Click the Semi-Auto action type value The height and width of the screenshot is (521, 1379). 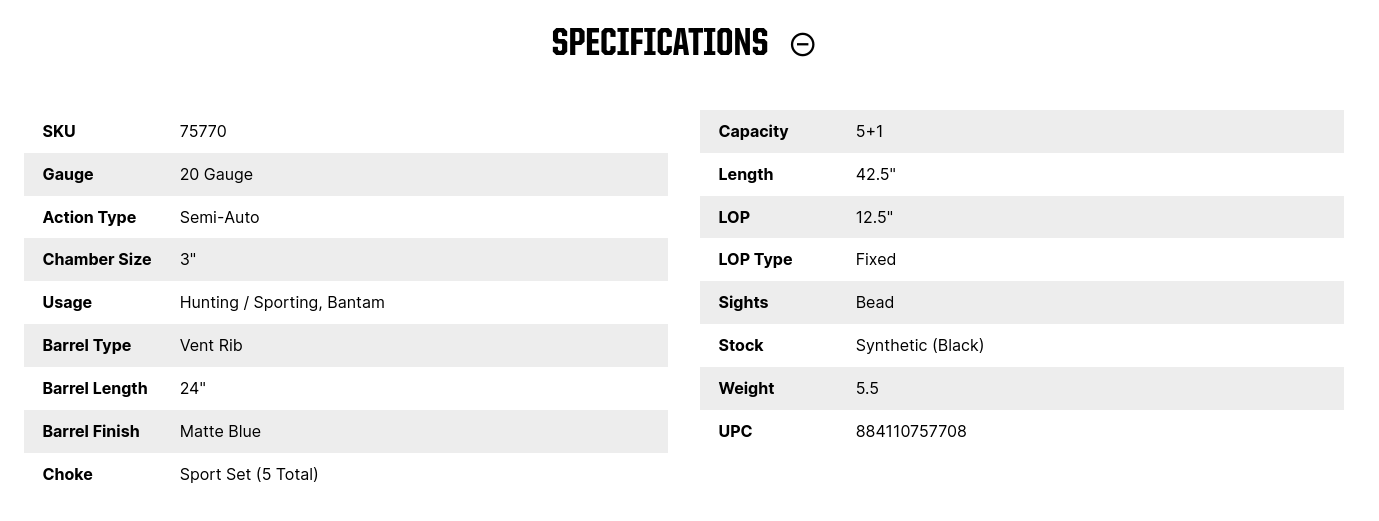tap(219, 217)
